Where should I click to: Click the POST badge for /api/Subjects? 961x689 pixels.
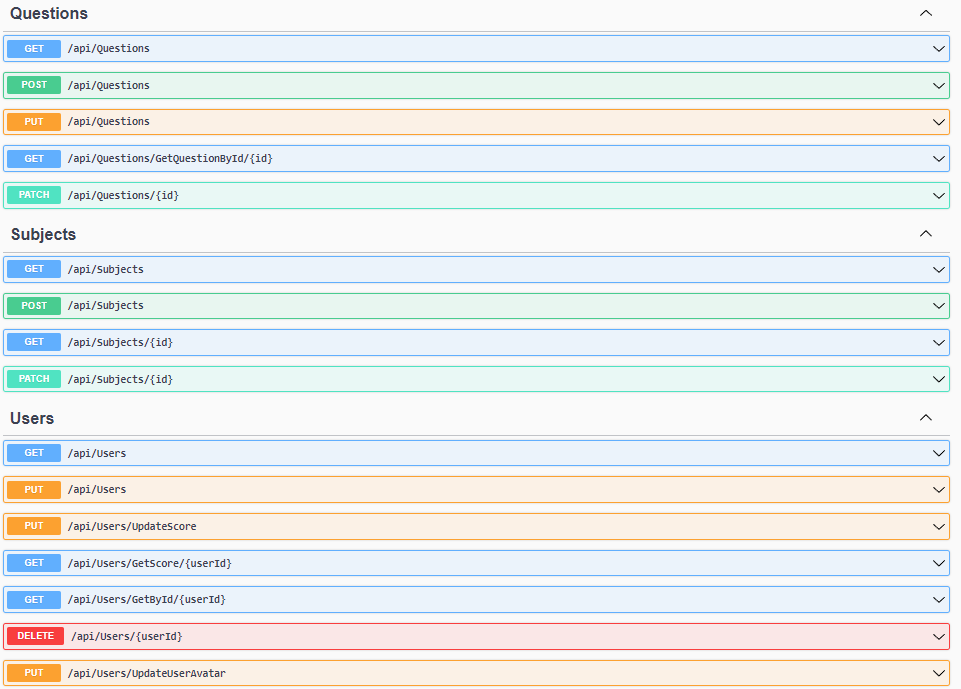pos(34,305)
